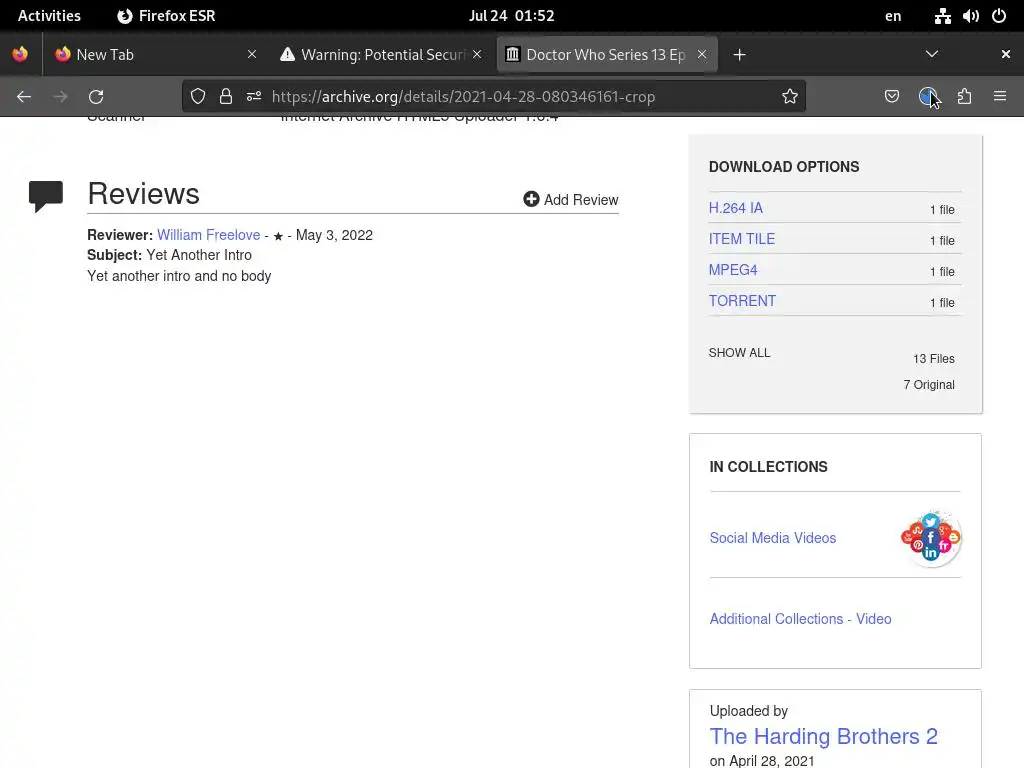
Task: Switch to the New Tab tab
Action: pos(155,54)
